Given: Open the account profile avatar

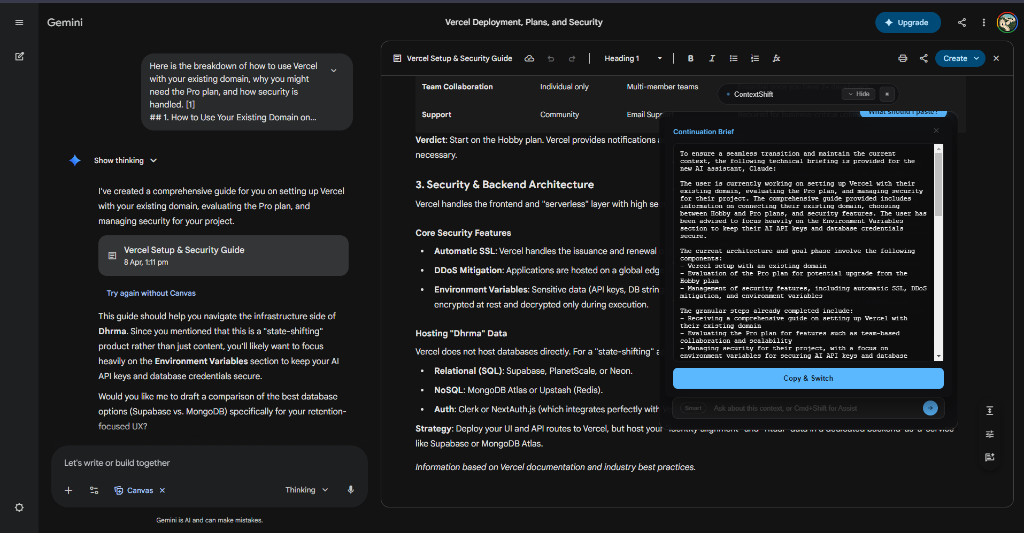Looking at the screenshot, I should click(1006, 22).
